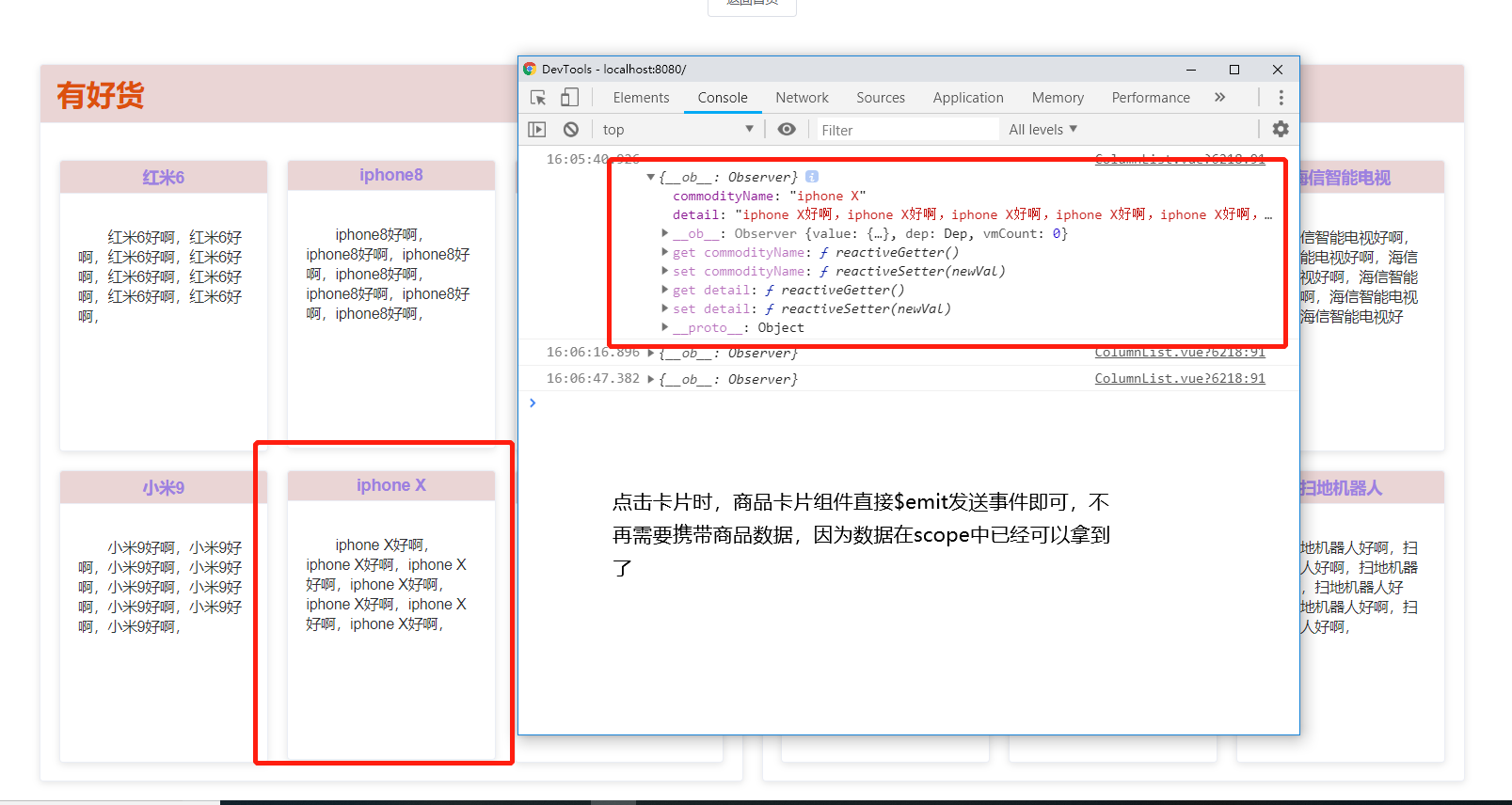Open the 小米9 product card
Viewport: 1512px width, 805px height.
[x=164, y=616]
